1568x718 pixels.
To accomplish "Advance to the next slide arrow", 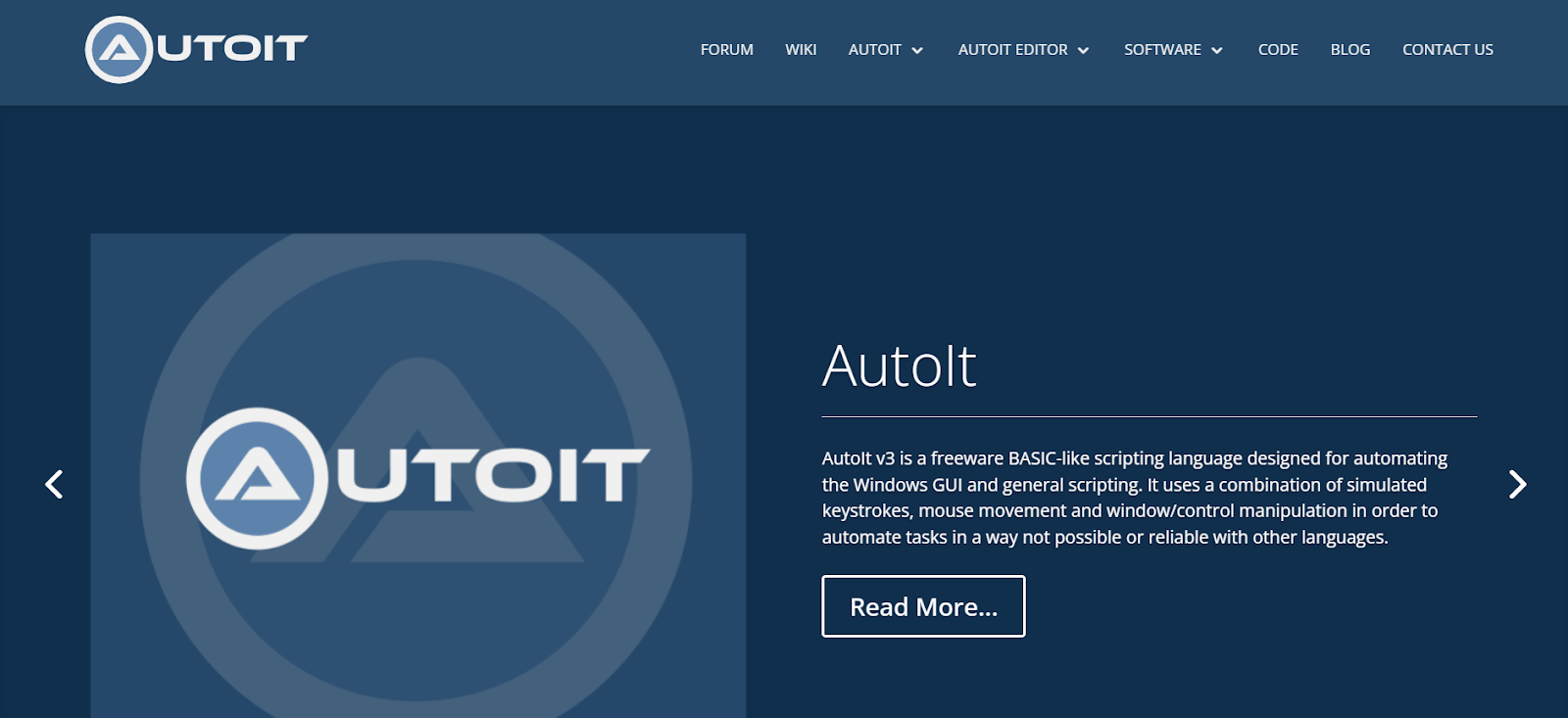I will pyautogui.click(x=1517, y=484).
